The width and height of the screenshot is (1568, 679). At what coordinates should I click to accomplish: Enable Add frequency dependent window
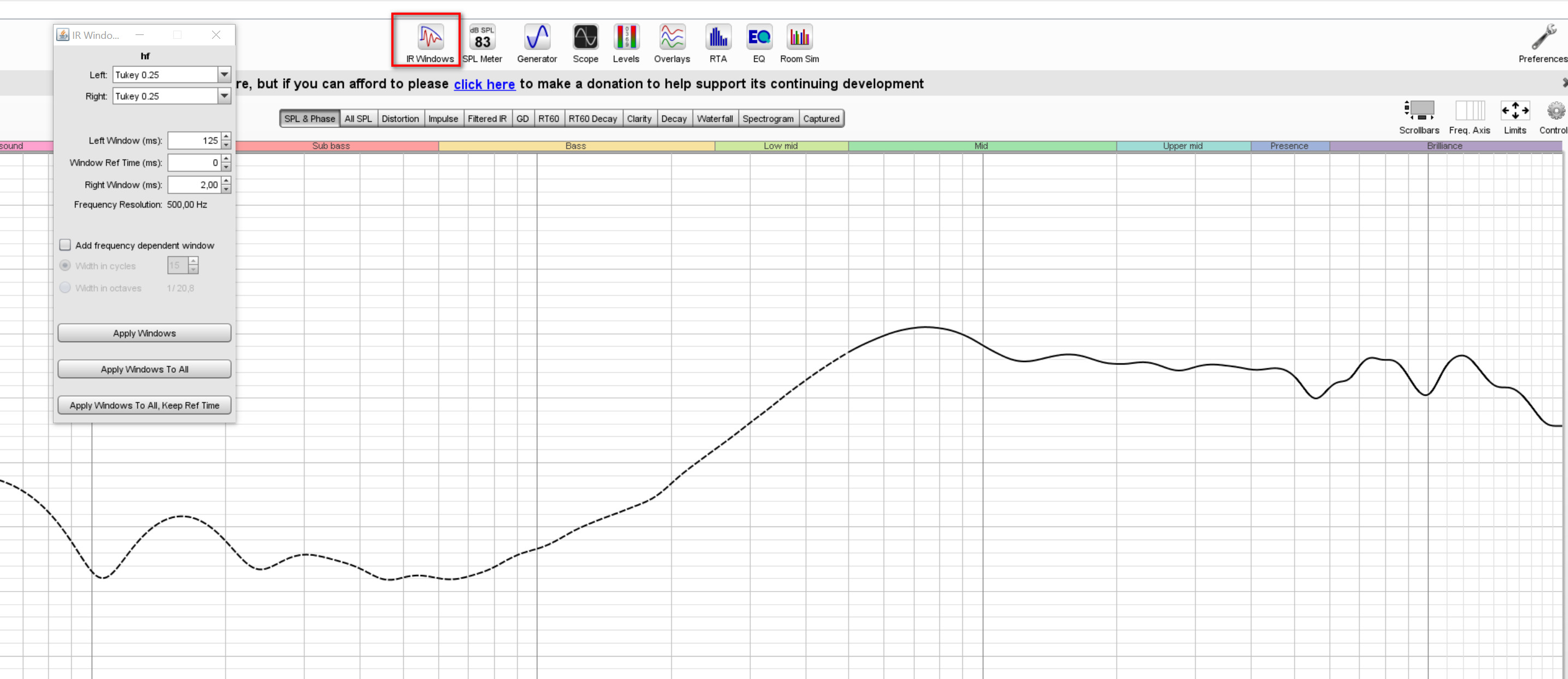[65, 245]
